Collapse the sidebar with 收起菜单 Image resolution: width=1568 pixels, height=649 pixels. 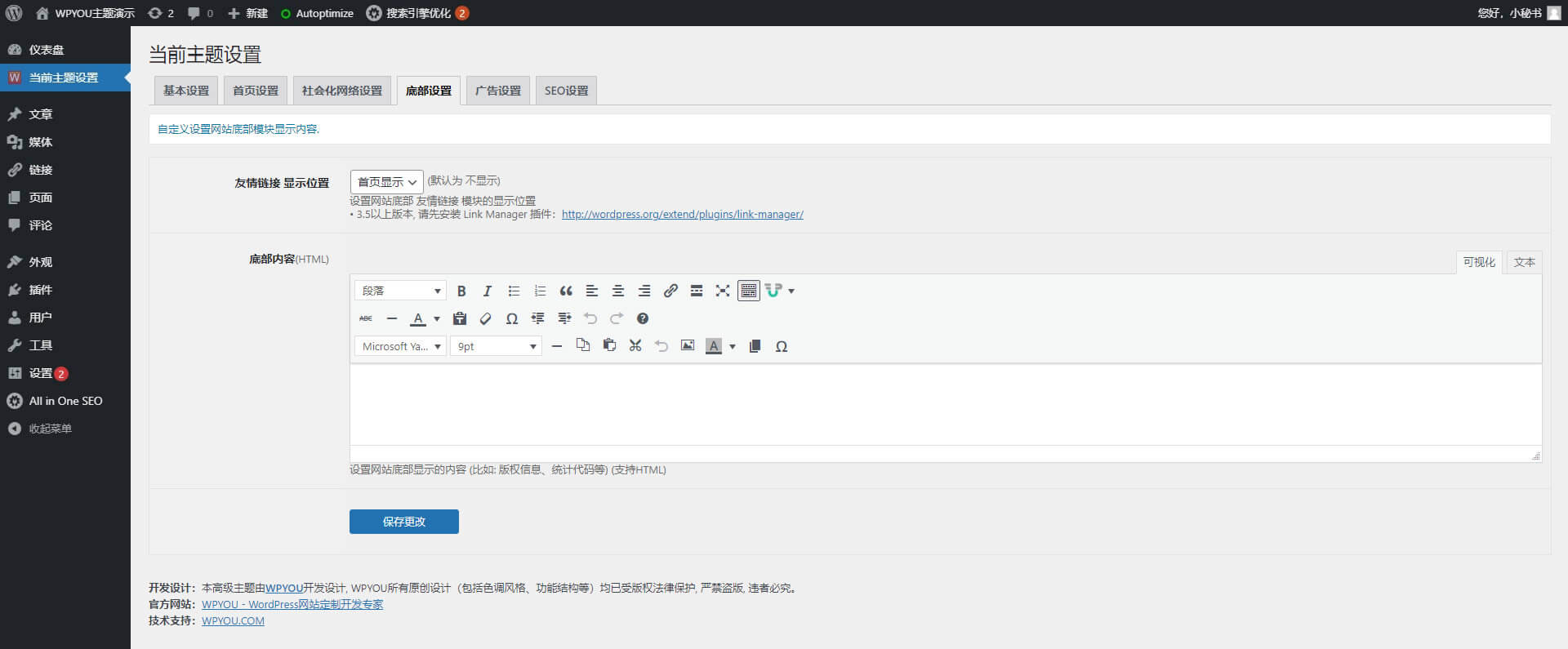[65, 429]
